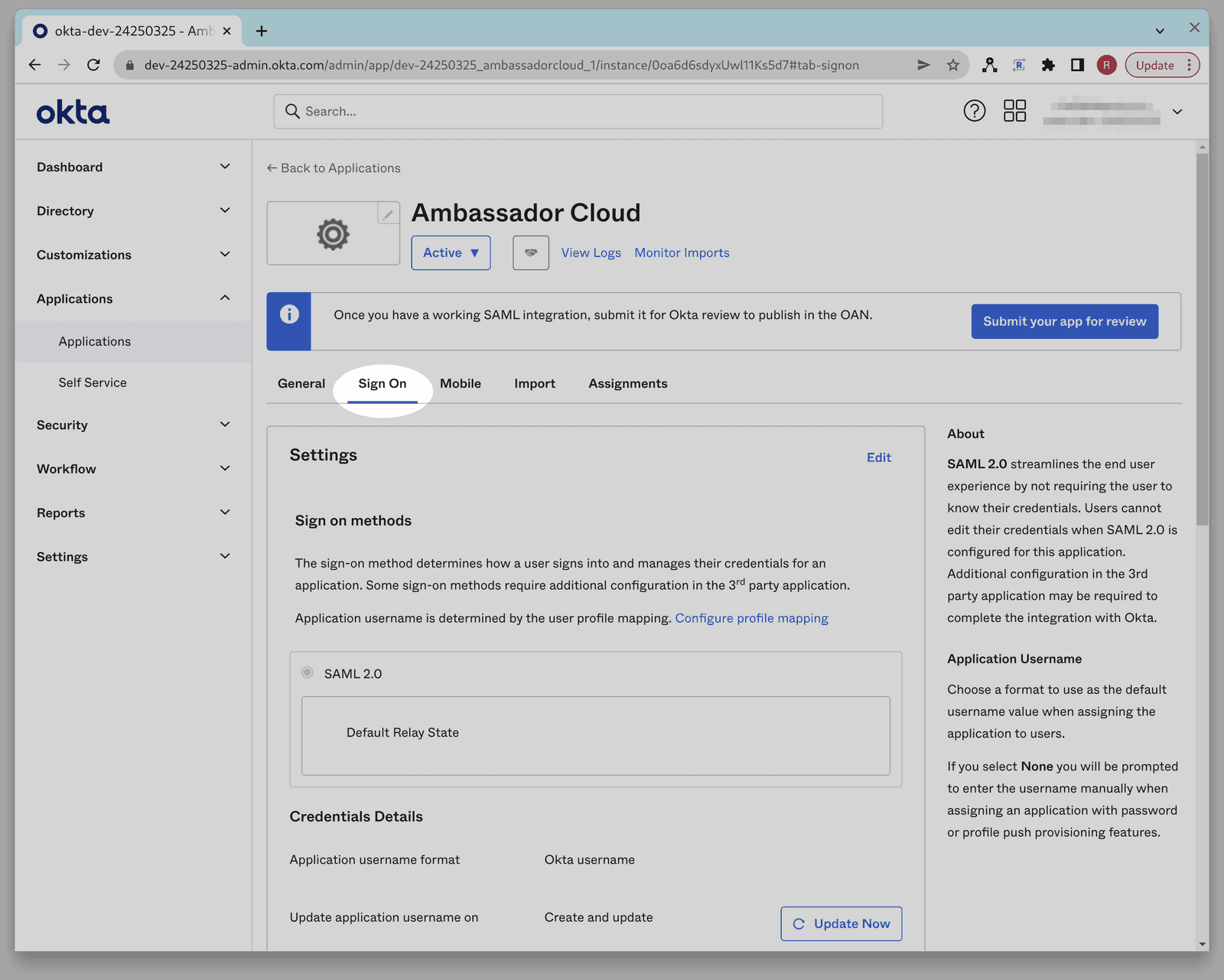Screen dimensions: 1224x980
Task: Open the tree-shaped extension icon
Action: (990, 65)
